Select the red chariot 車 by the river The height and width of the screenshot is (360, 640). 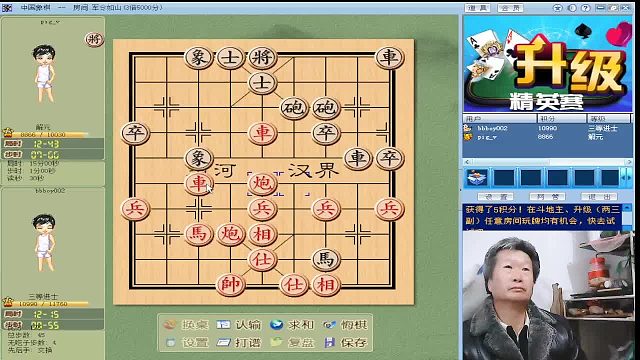[x=198, y=183]
